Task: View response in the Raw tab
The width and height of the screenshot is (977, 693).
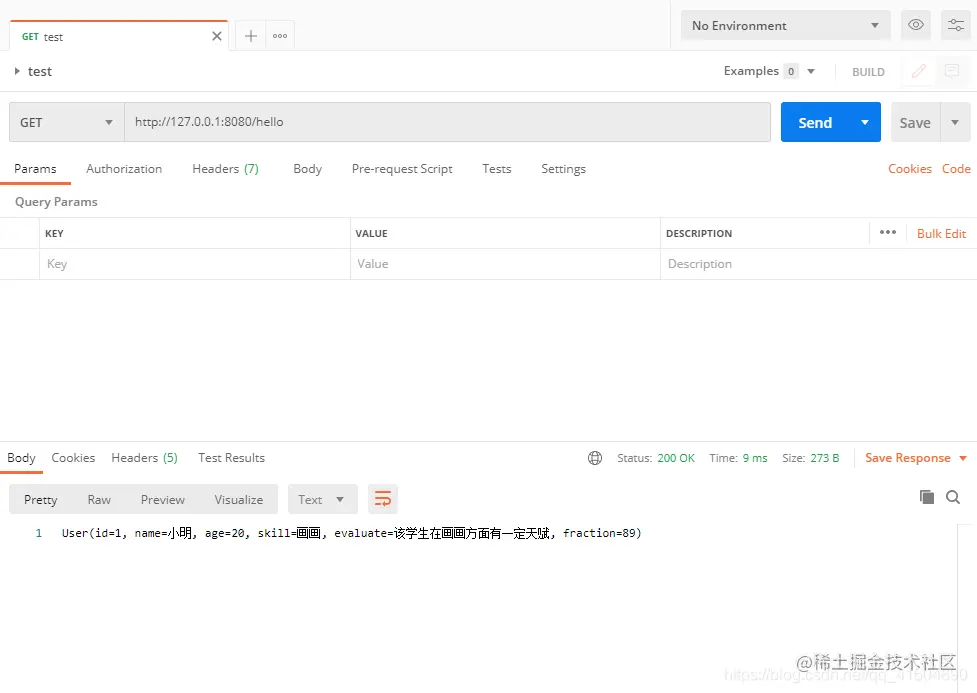Action: (98, 498)
